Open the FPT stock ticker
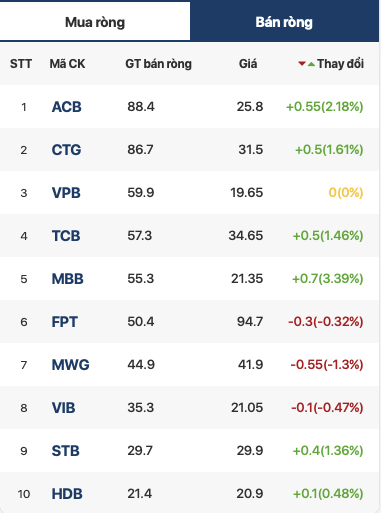The height and width of the screenshot is (513, 381). pyautogui.click(x=65, y=322)
